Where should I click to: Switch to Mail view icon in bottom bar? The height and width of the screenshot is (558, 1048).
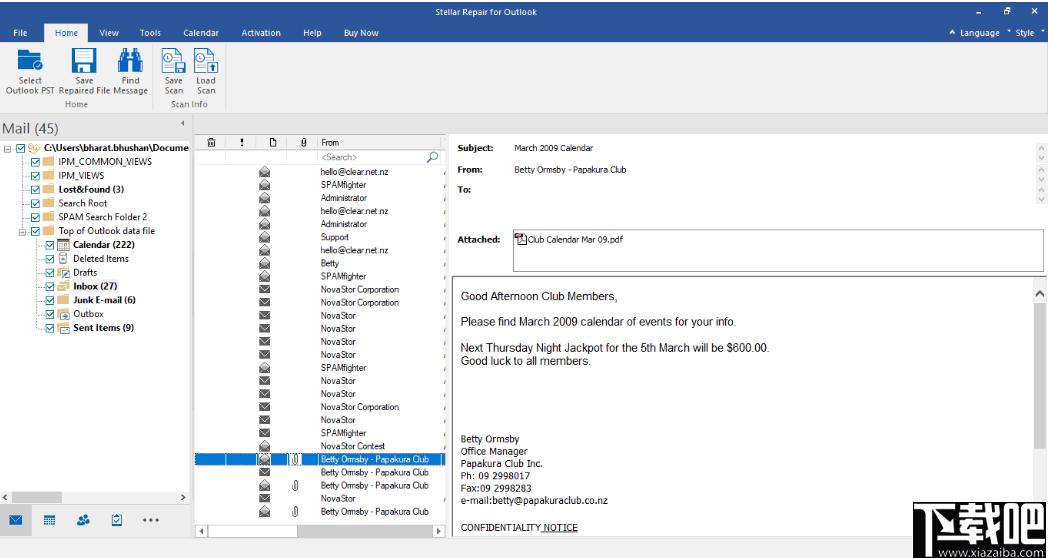click(16, 520)
